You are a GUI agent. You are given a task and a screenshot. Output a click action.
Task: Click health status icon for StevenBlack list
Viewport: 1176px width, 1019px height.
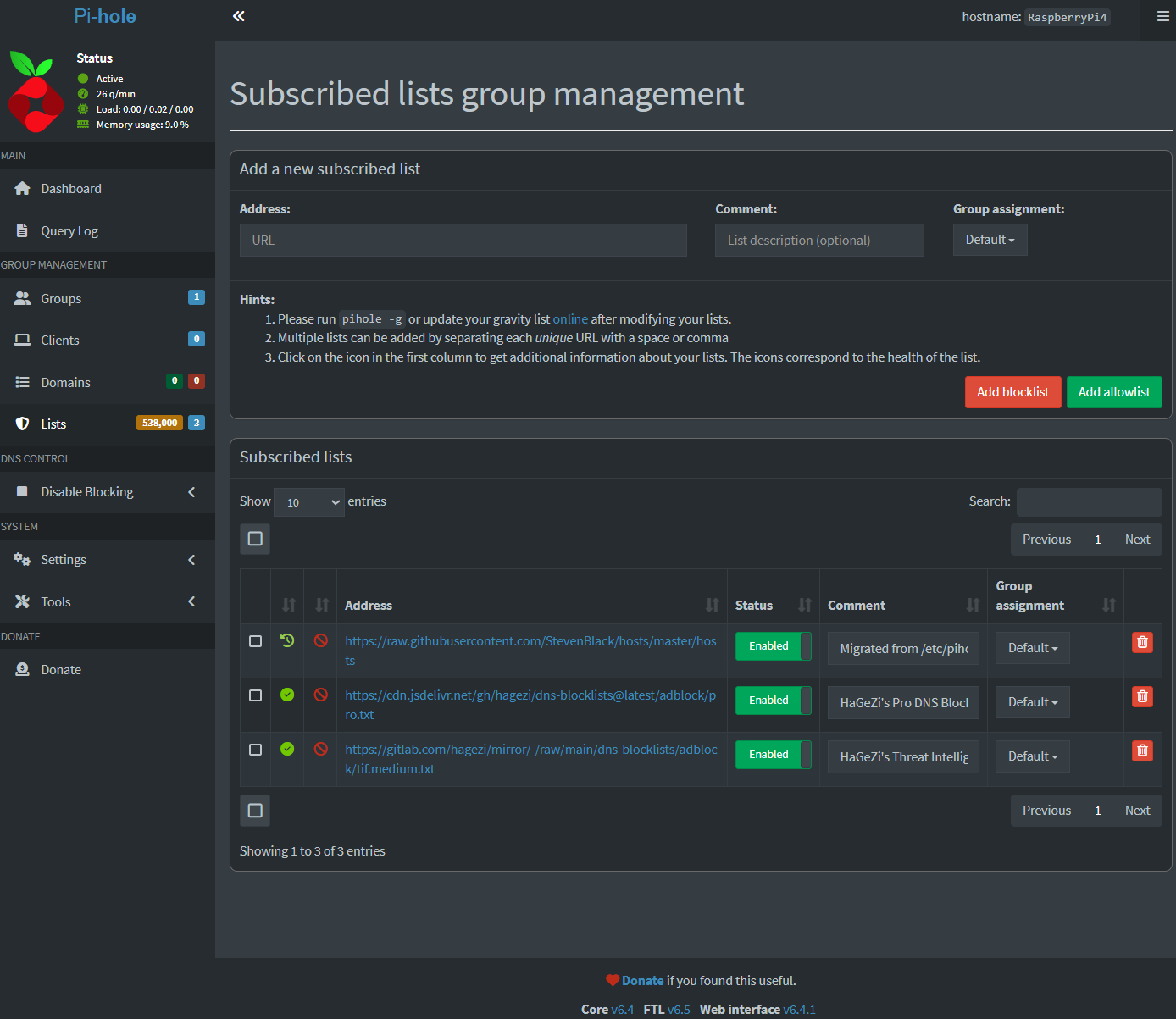(x=287, y=641)
